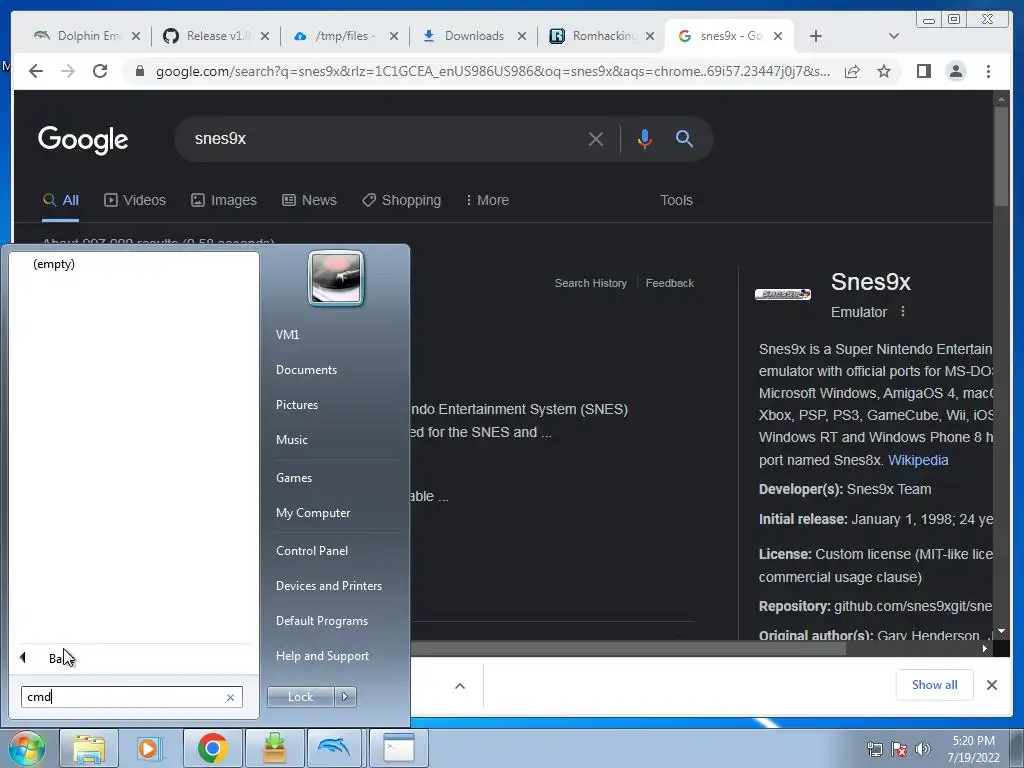
Task: Open Control Panel from Start menu
Action: [x=312, y=551]
